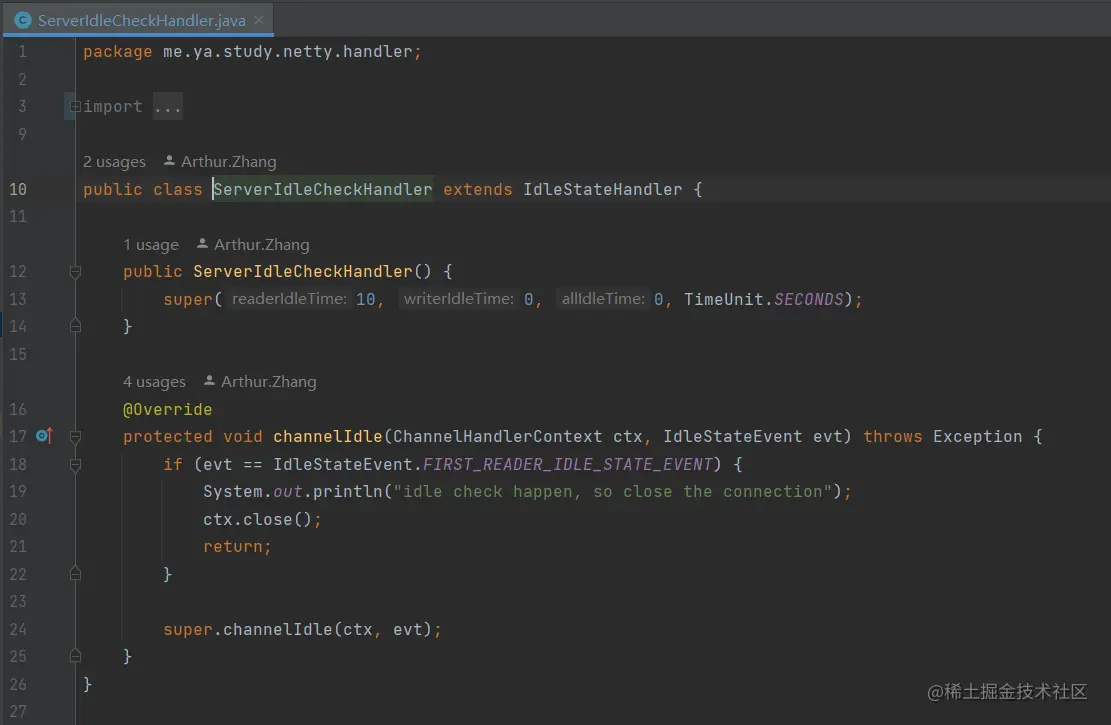Click the 'writerIdleTime:' parameter hint
Screen dimensions: 1111x725
point(458,299)
